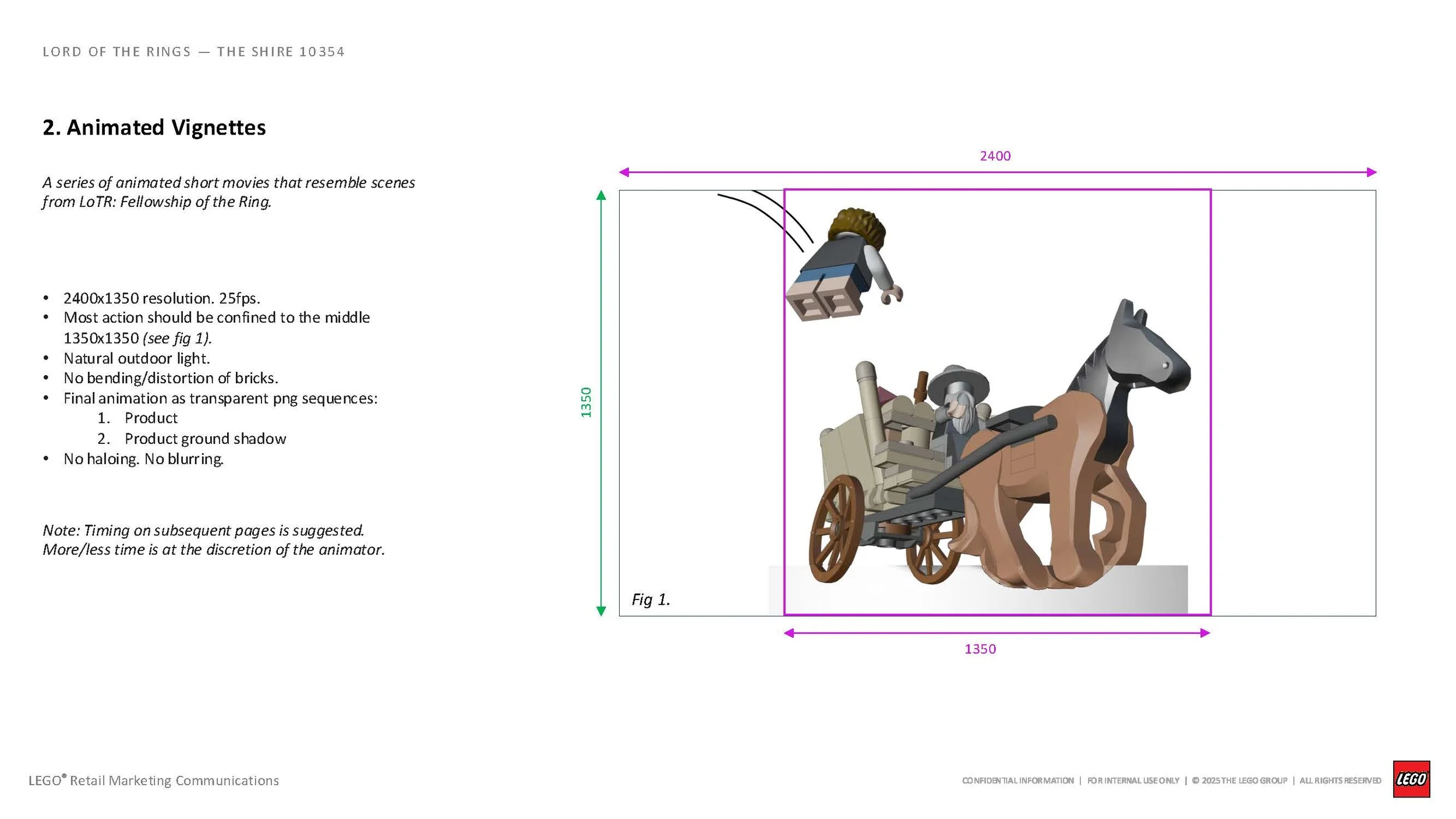Click the 'CONFIDENTIAL INFORMATION' footer text
The height and width of the screenshot is (819, 1456).
pos(1017,781)
